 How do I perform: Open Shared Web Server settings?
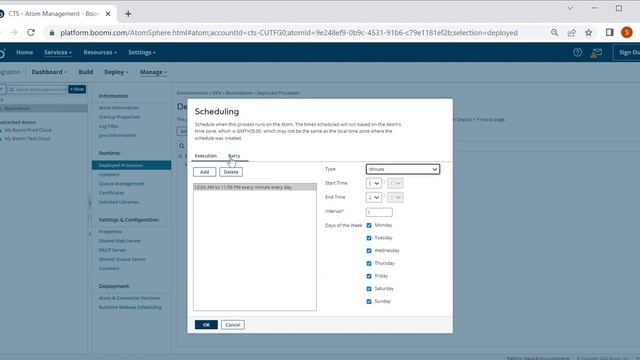pyautogui.click(x=120, y=241)
